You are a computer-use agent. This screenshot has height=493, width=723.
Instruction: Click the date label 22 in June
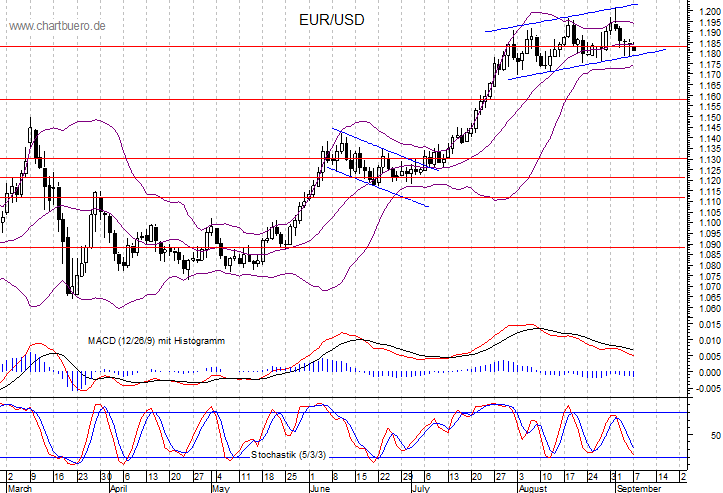385,476
